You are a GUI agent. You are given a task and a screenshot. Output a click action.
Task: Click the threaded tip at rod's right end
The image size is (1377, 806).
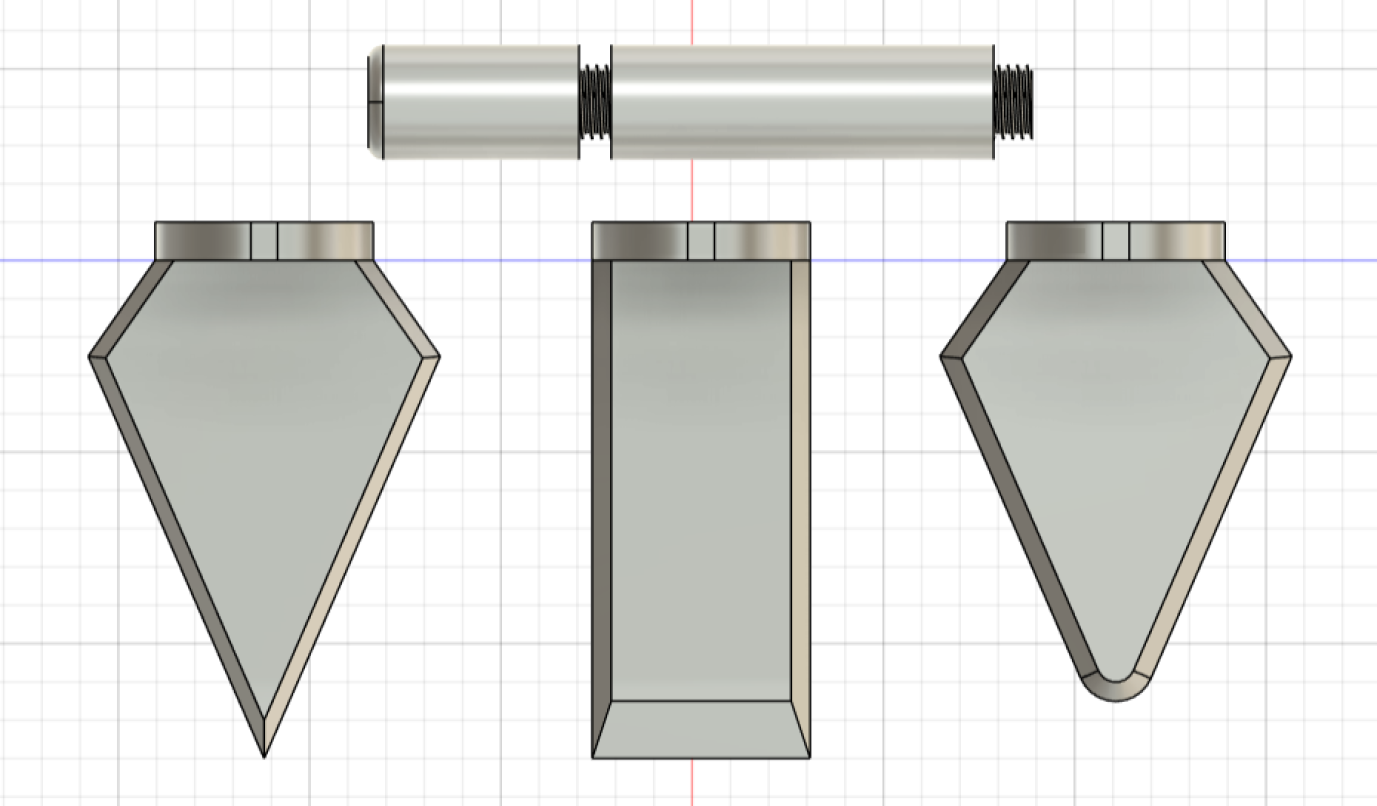click(1013, 101)
